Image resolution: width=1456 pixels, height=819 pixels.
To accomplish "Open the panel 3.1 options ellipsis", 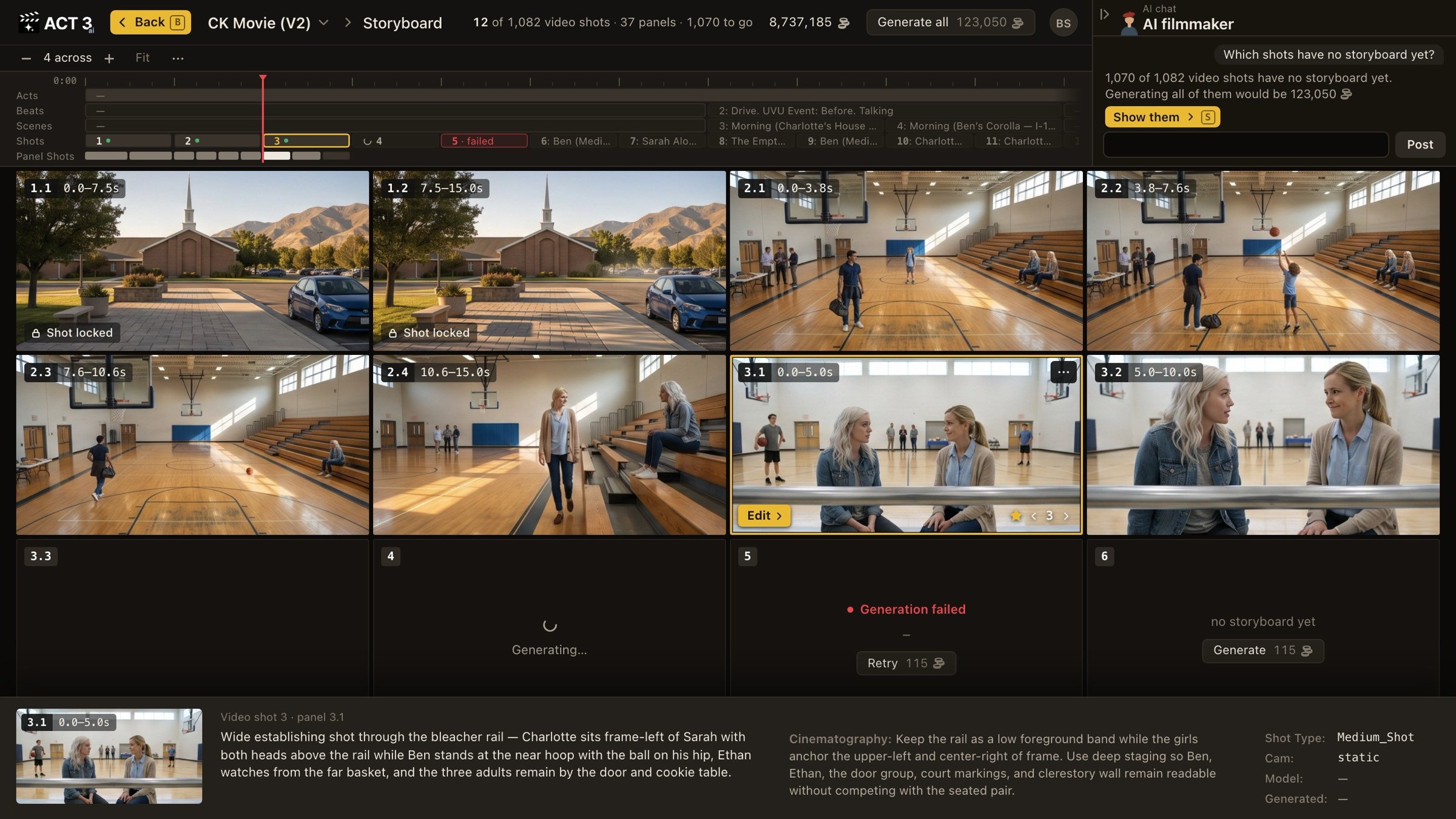I will (x=1063, y=372).
